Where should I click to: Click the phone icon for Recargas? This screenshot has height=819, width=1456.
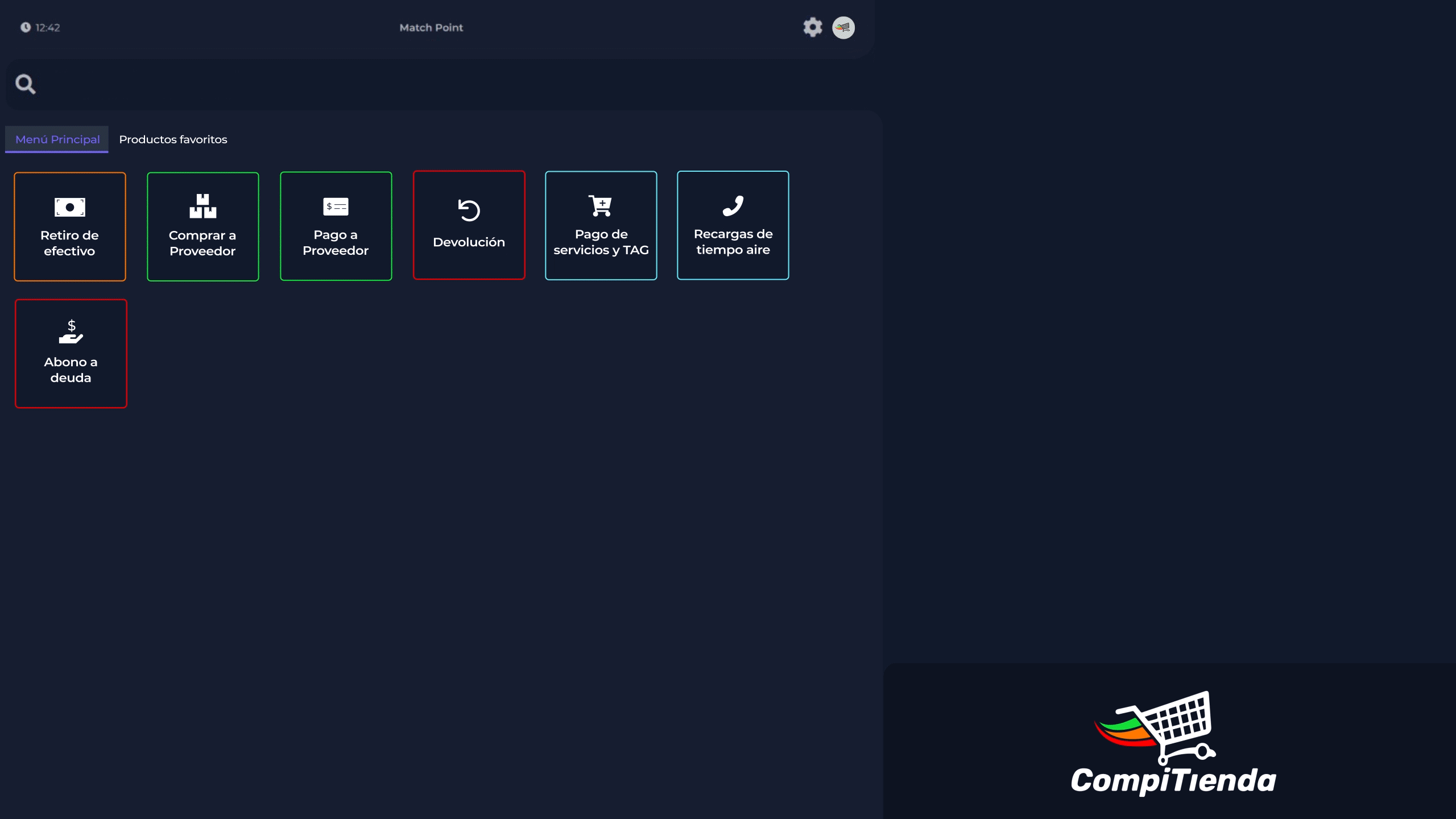coord(733,205)
